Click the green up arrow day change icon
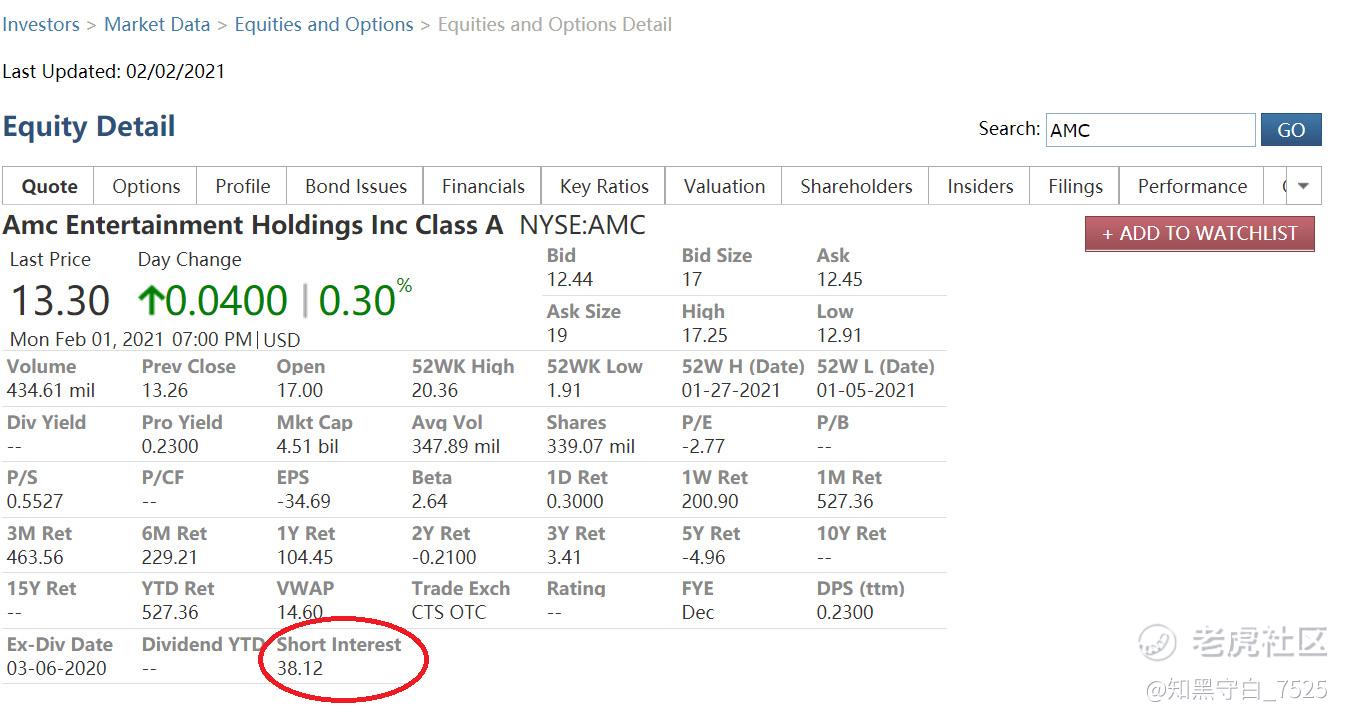 pyautogui.click(x=151, y=301)
